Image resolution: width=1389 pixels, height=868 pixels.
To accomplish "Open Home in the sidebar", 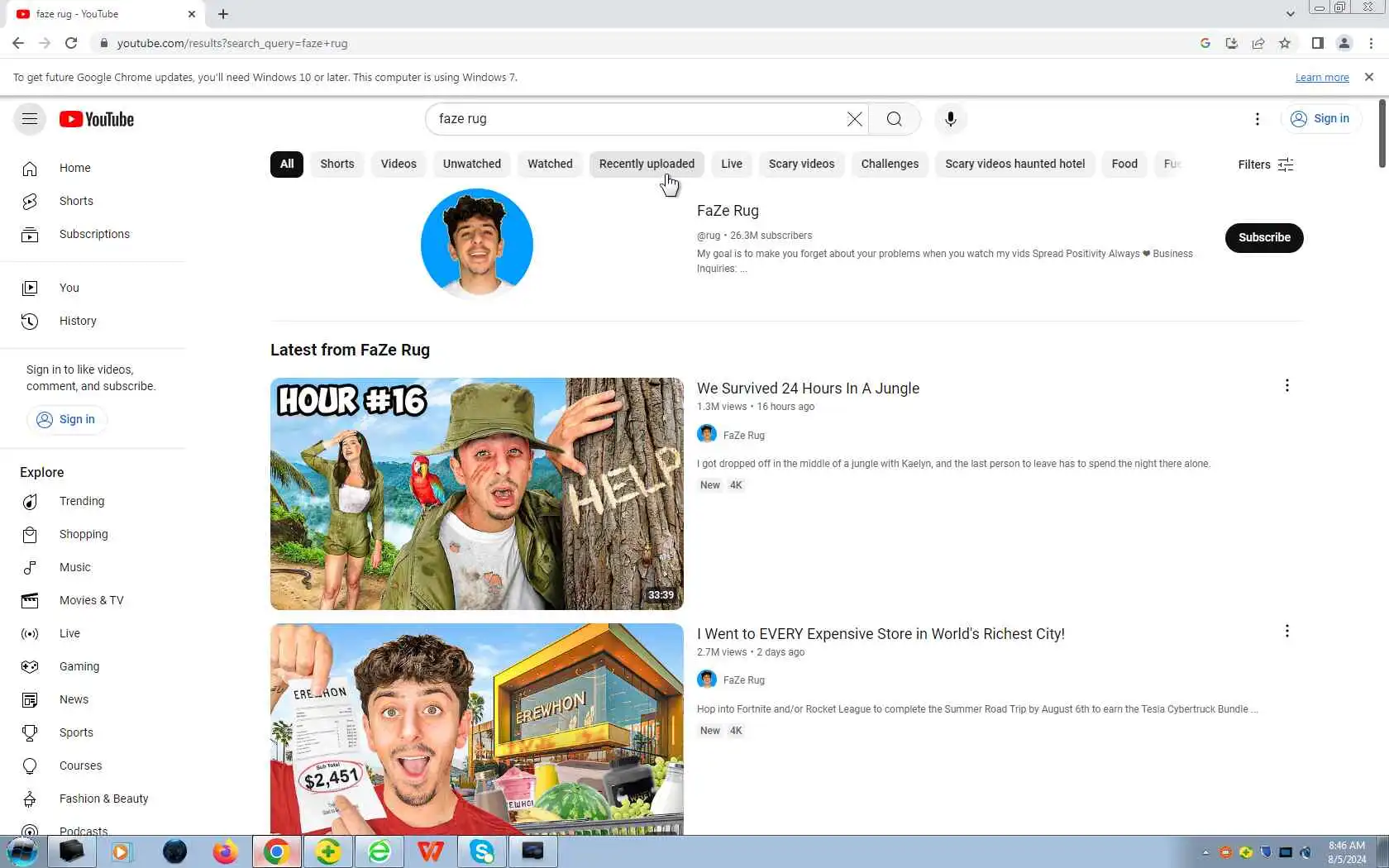I will [93, 168].
